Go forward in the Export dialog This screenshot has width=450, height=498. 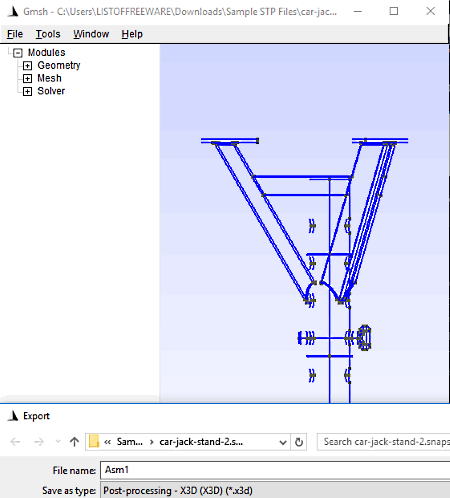click(39, 442)
